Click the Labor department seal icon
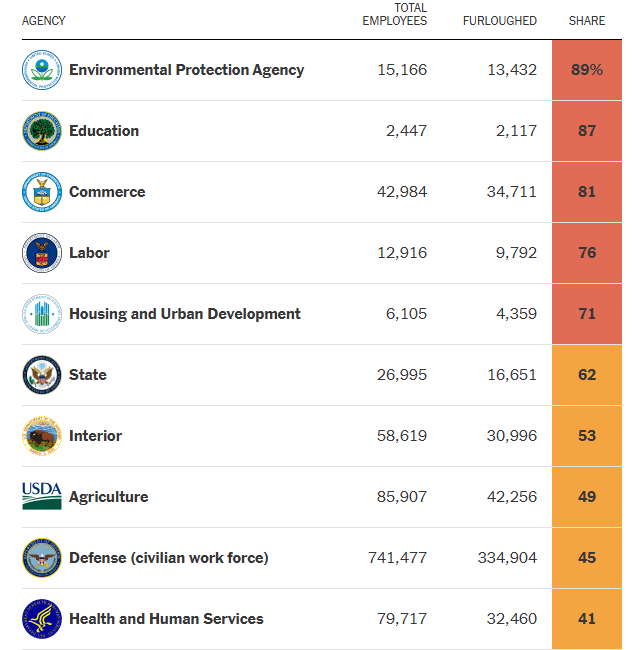640x650 pixels. (x=42, y=253)
